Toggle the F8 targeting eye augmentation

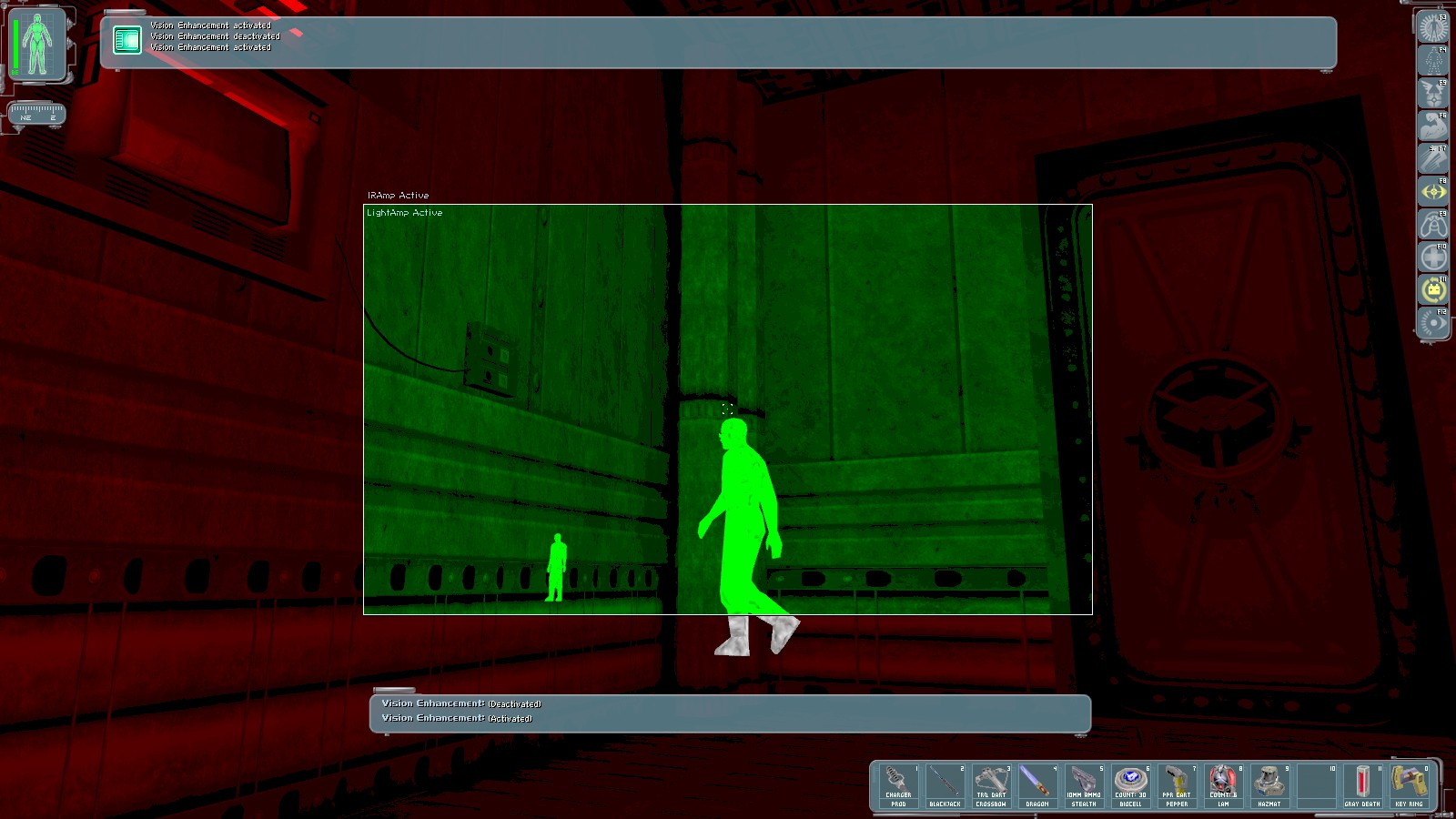pos(1433,191)
